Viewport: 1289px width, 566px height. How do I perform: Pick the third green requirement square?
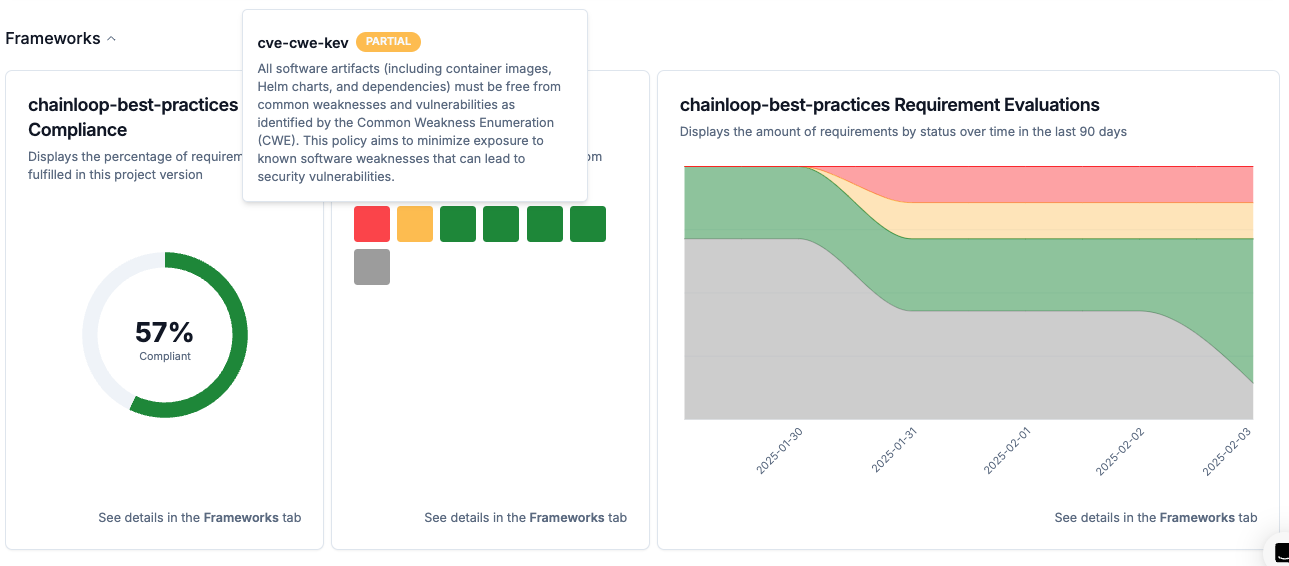[545, 224]
